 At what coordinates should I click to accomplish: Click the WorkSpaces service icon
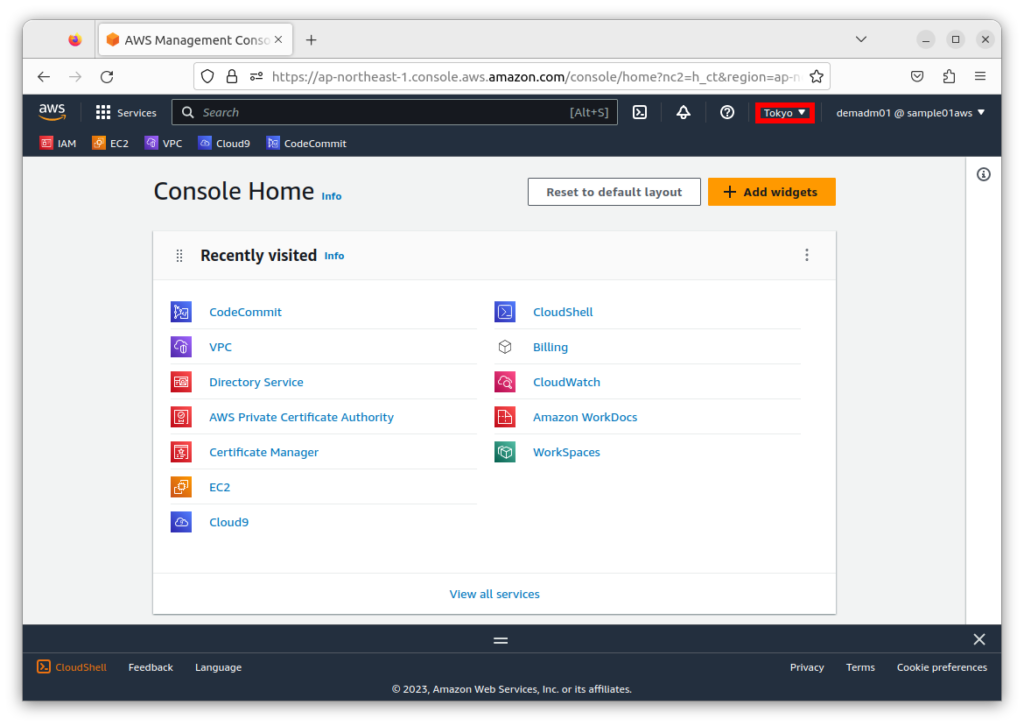(x=505, y=452)
